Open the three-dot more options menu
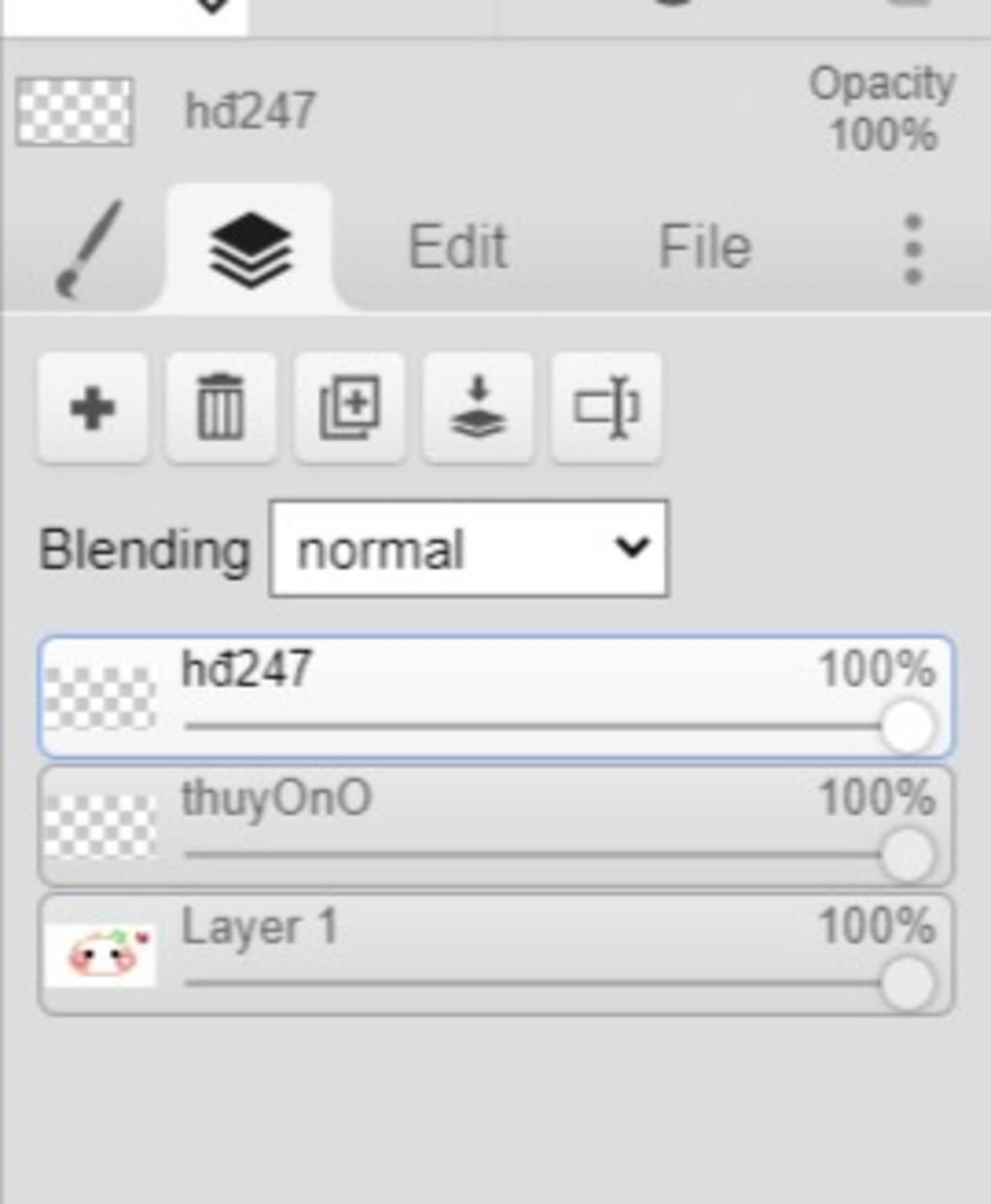Viewport: 991px width, 1204px height. [913, 250]
